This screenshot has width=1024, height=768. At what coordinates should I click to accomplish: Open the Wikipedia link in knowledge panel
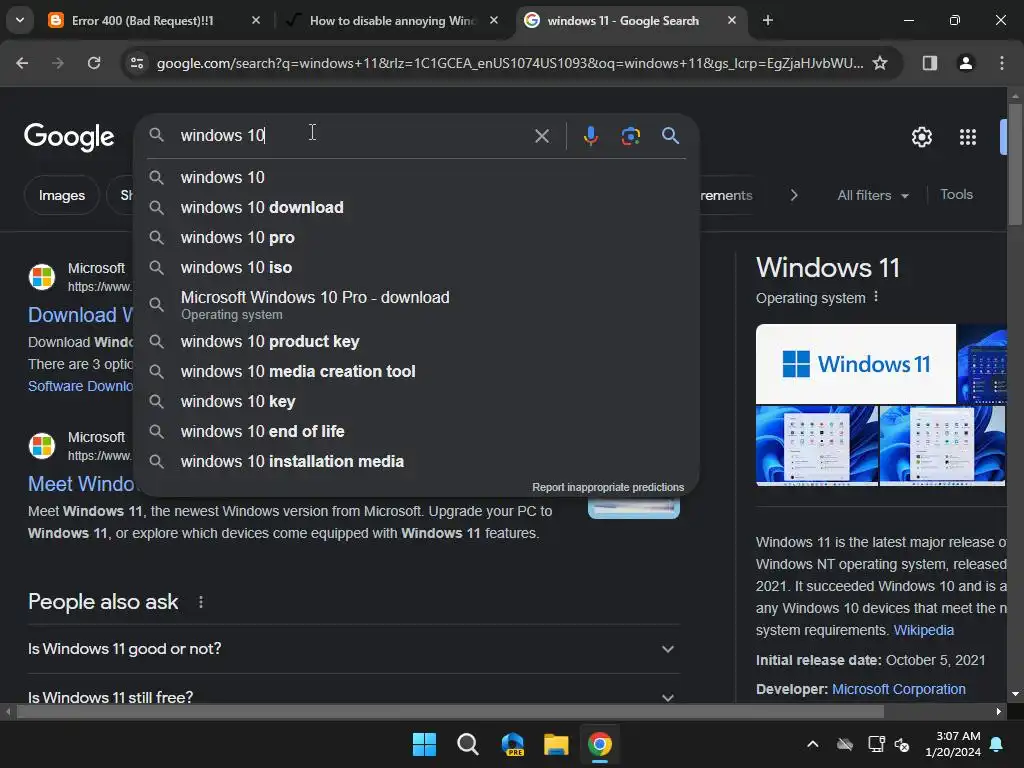click(x=923, y=630)
